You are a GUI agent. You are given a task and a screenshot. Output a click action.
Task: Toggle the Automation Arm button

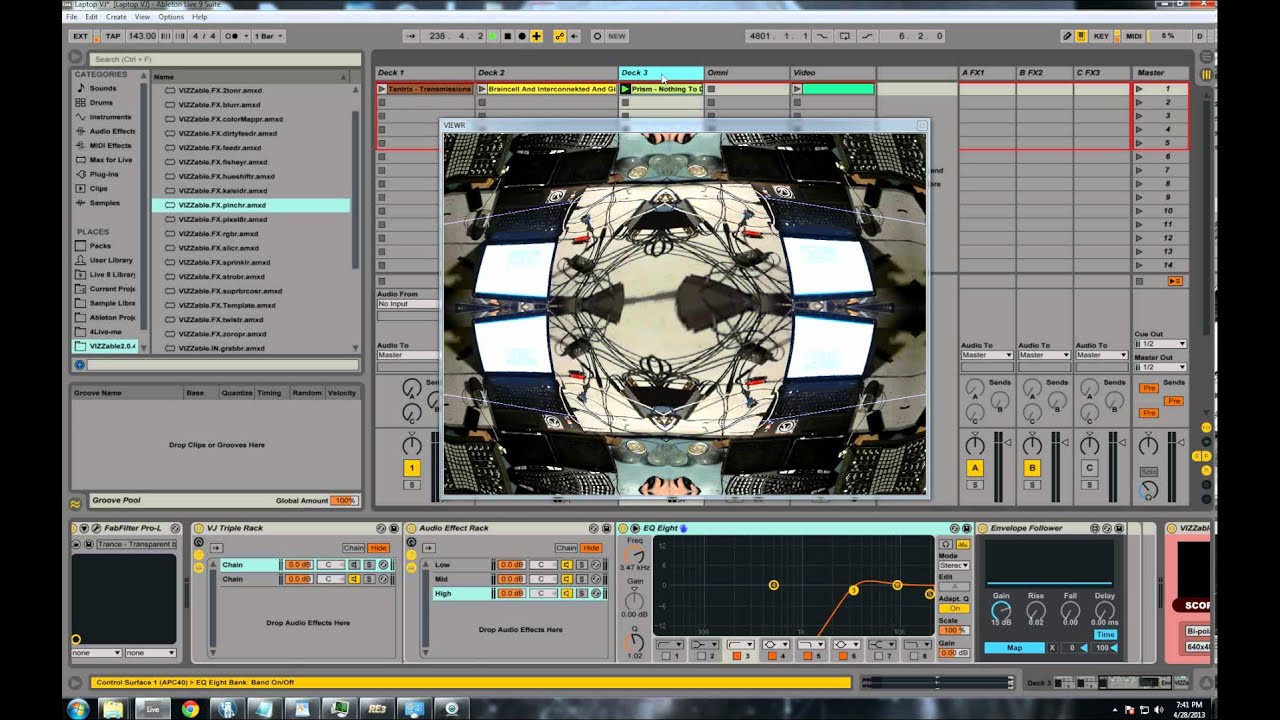(x=560, y=36)
